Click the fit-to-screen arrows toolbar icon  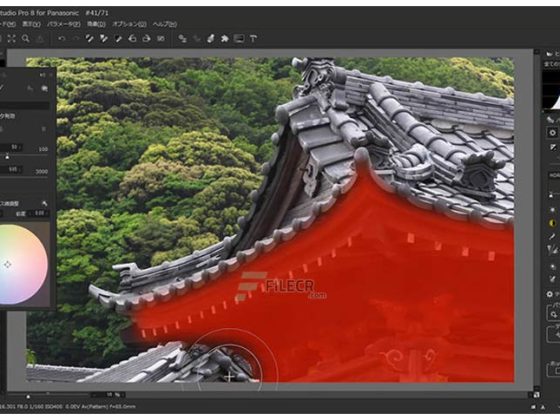click(11, 39)
